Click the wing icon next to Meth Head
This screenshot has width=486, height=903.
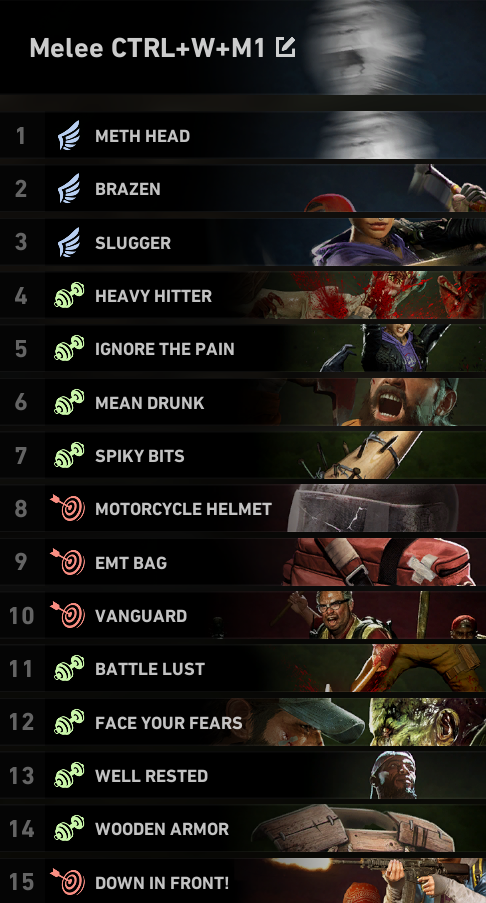(69, 136)
